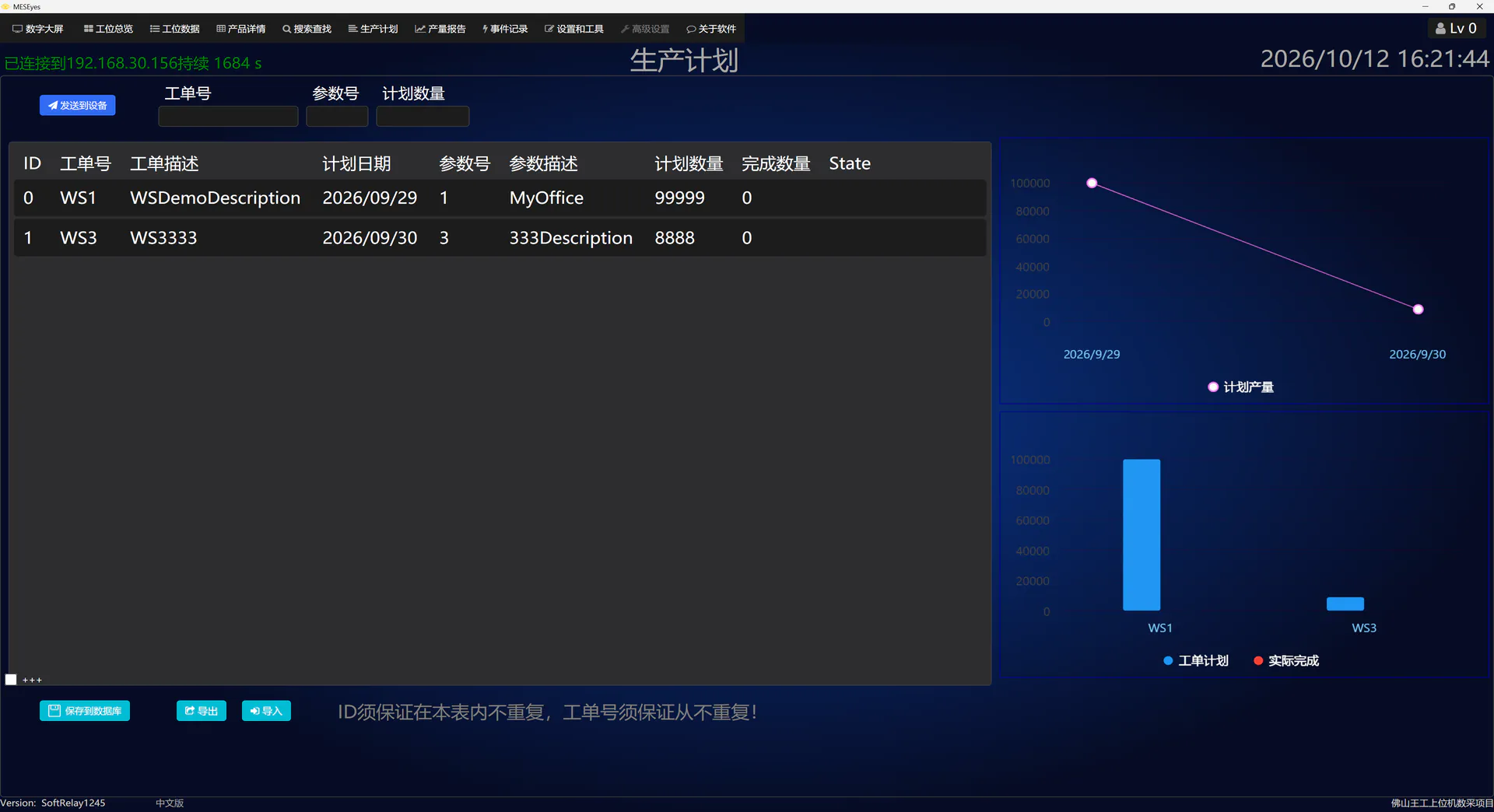Image resolution: width=1494 pixels, height=812 pixels.
Task: Click the Lv 0 user level icon
Action: [x=1457, y=28]
